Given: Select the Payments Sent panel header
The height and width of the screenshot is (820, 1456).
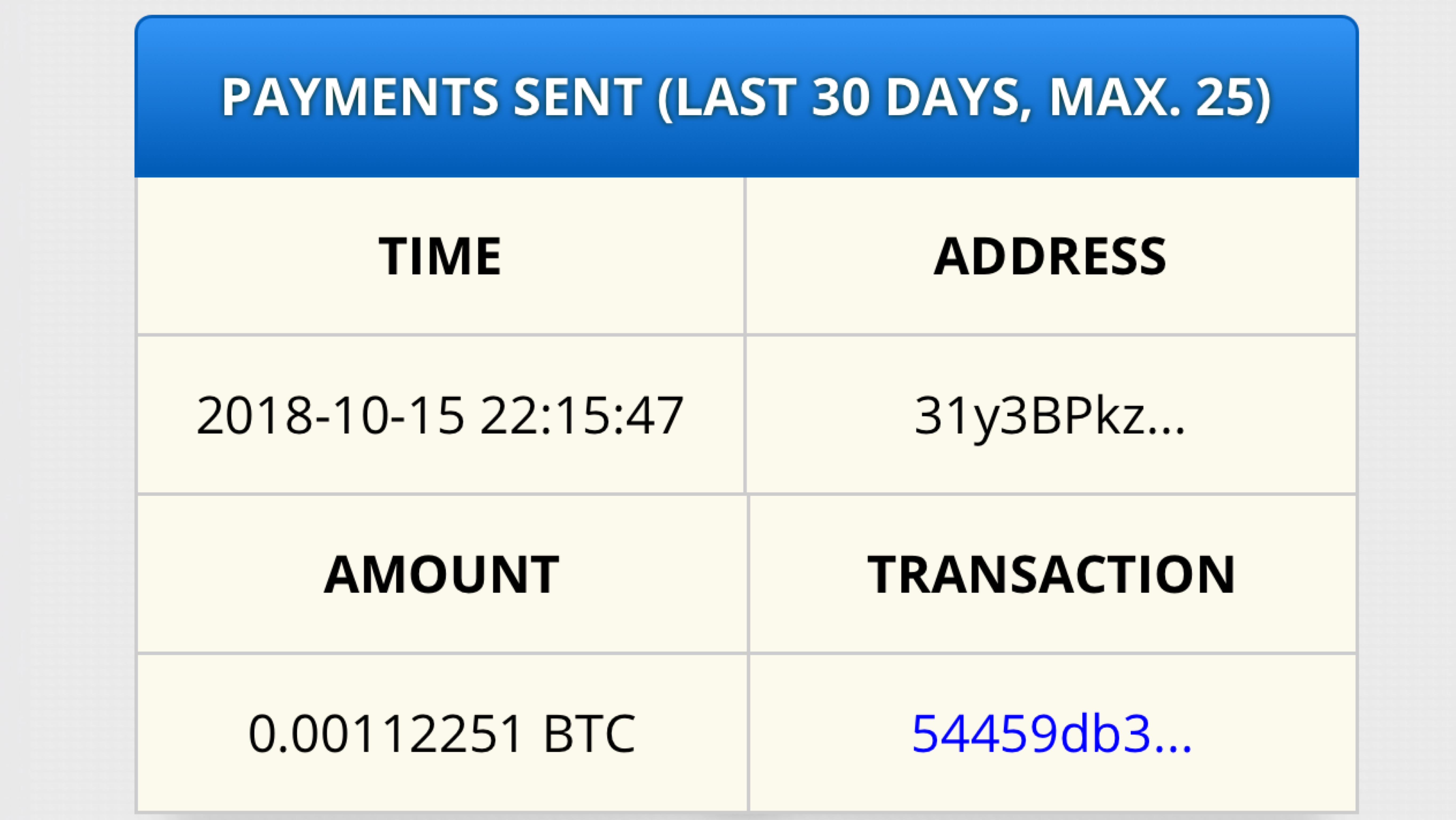Looking at the screenshot, I should (x=746, y=97).
